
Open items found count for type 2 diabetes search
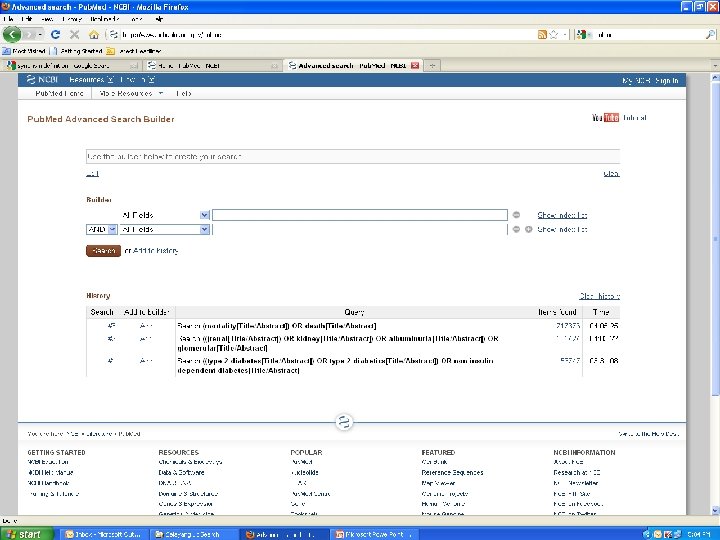tap(570, 361)
